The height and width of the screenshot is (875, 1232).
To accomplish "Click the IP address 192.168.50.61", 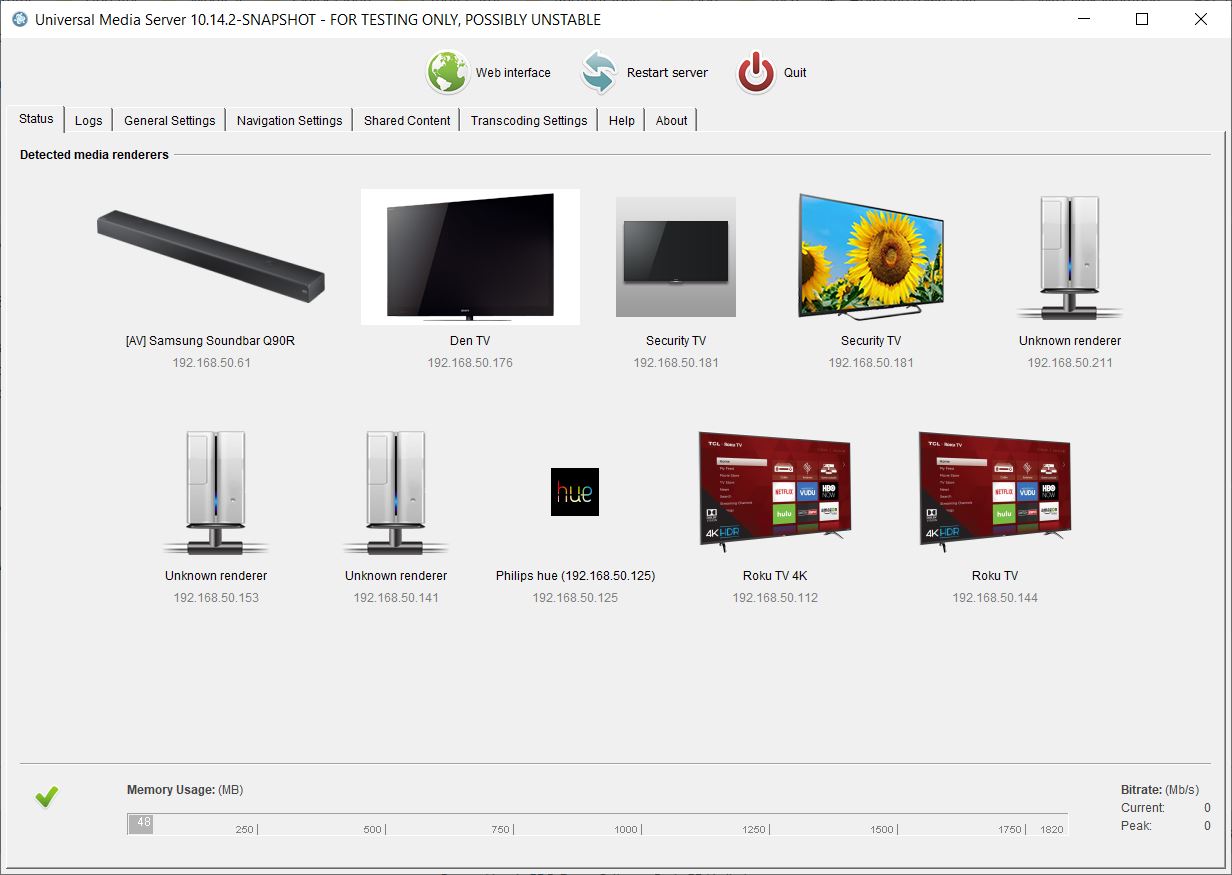I will click(210, 363).
